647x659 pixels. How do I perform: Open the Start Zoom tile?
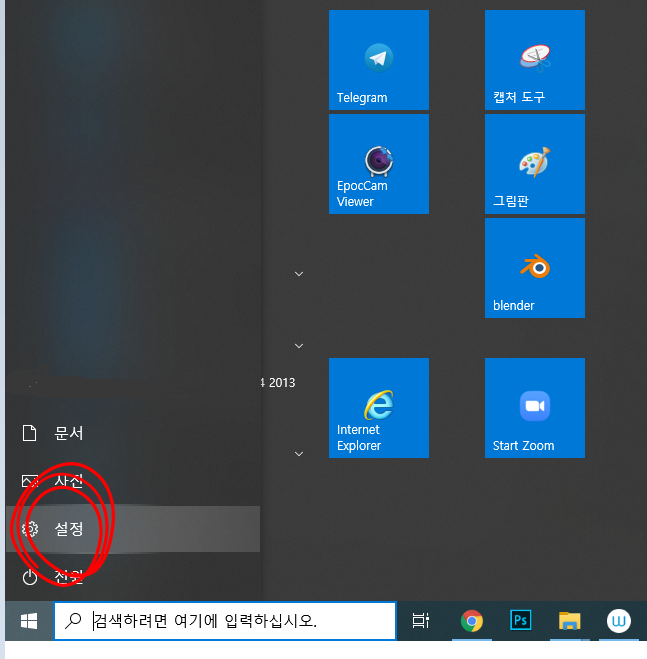tap(535, 408)
